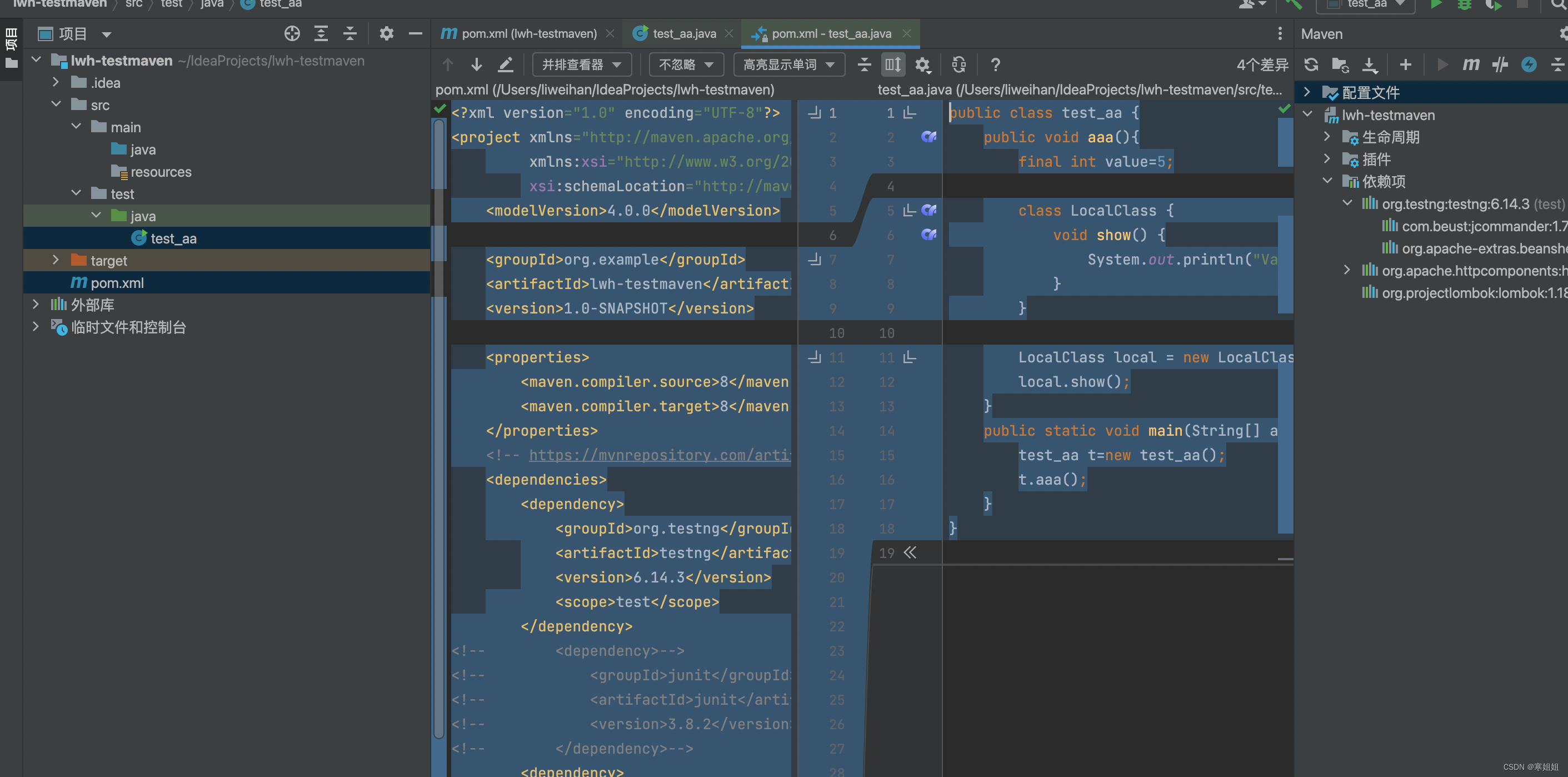The width and height of the screenshot is (1568, 777).
Task: Hide the Project panel with minus icon
Action: click(x=416, y=33)
